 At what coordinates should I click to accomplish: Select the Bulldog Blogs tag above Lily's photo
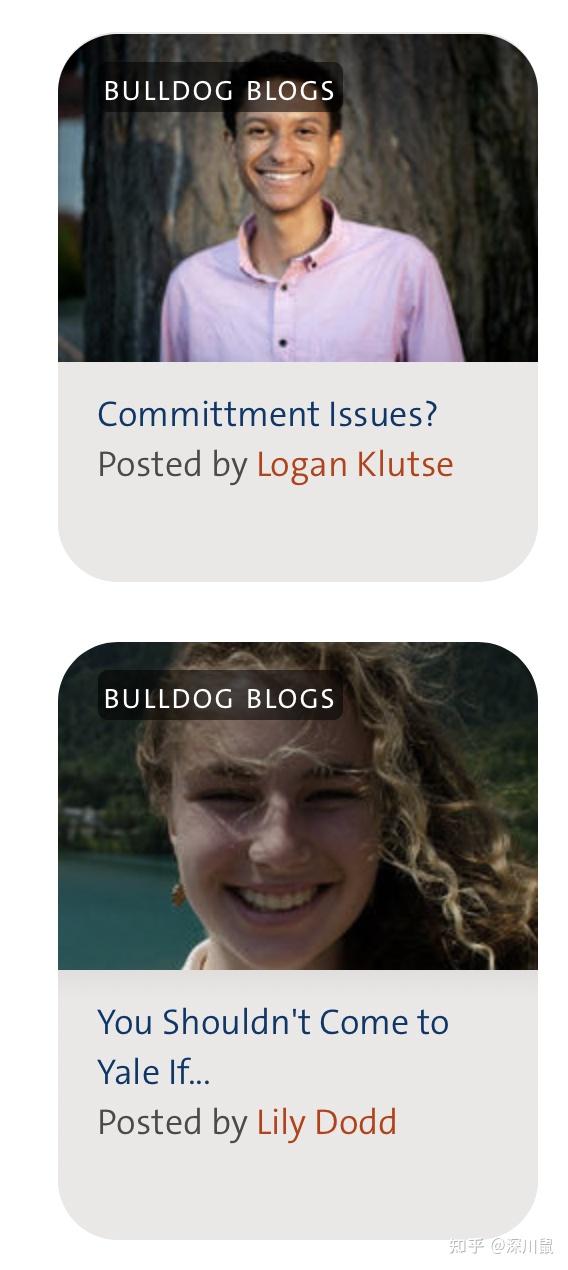220,698
